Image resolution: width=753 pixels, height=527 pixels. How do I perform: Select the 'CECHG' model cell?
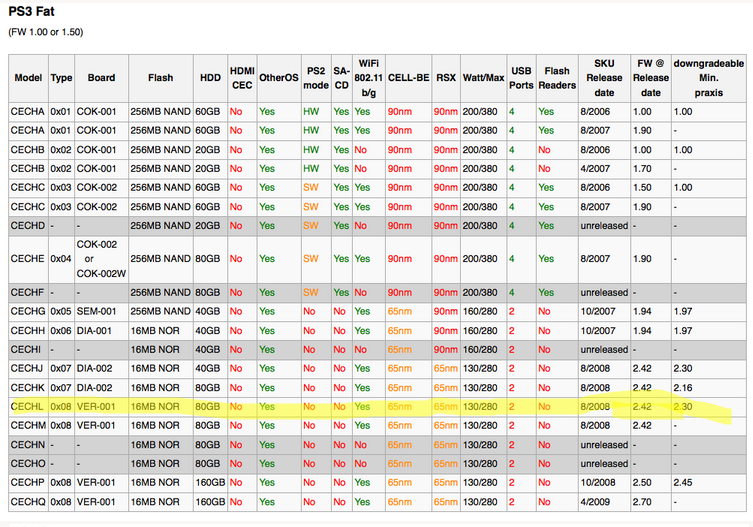[28, 311]
